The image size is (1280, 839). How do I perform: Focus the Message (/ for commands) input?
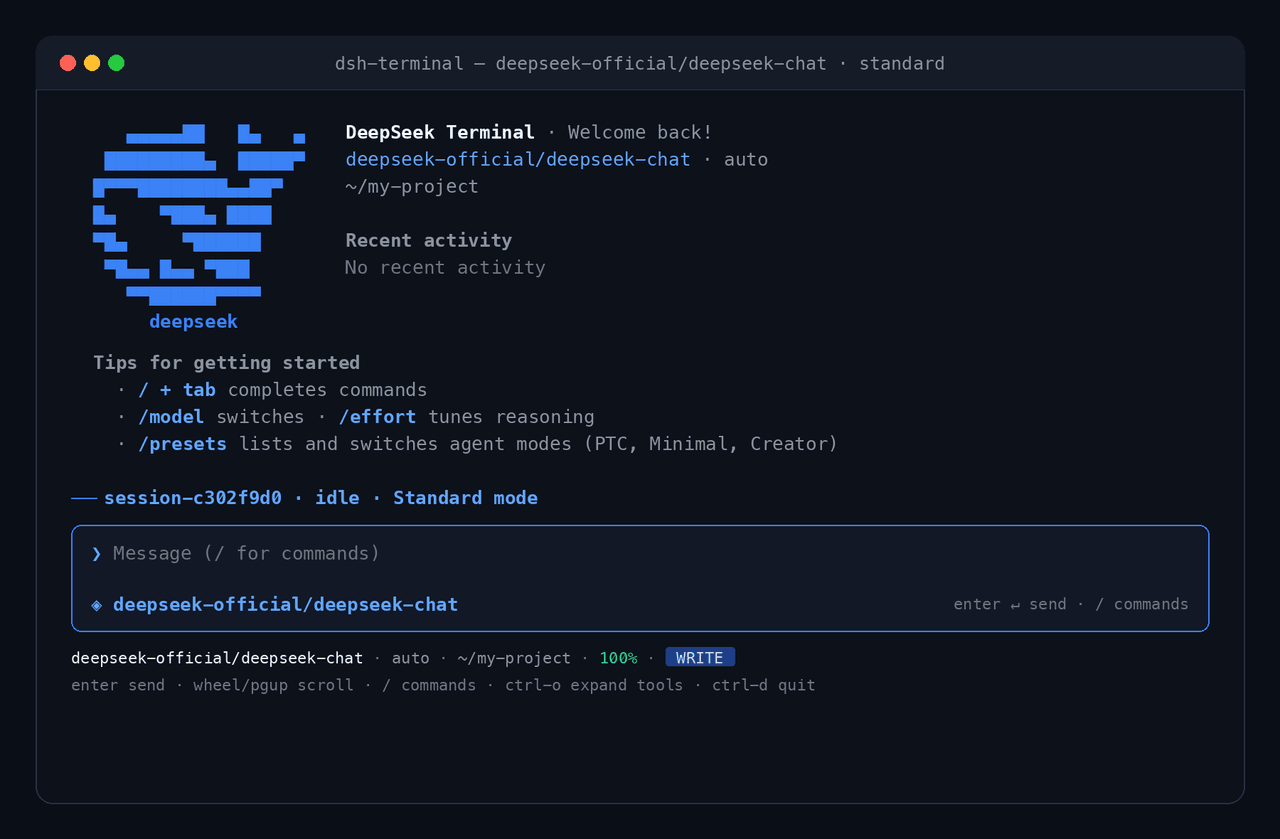pos(640,554)
